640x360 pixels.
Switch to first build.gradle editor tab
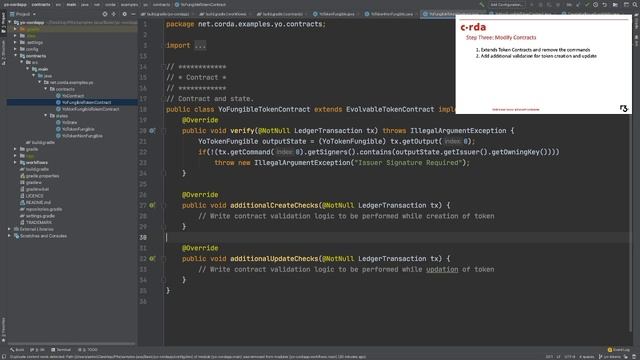165,14
